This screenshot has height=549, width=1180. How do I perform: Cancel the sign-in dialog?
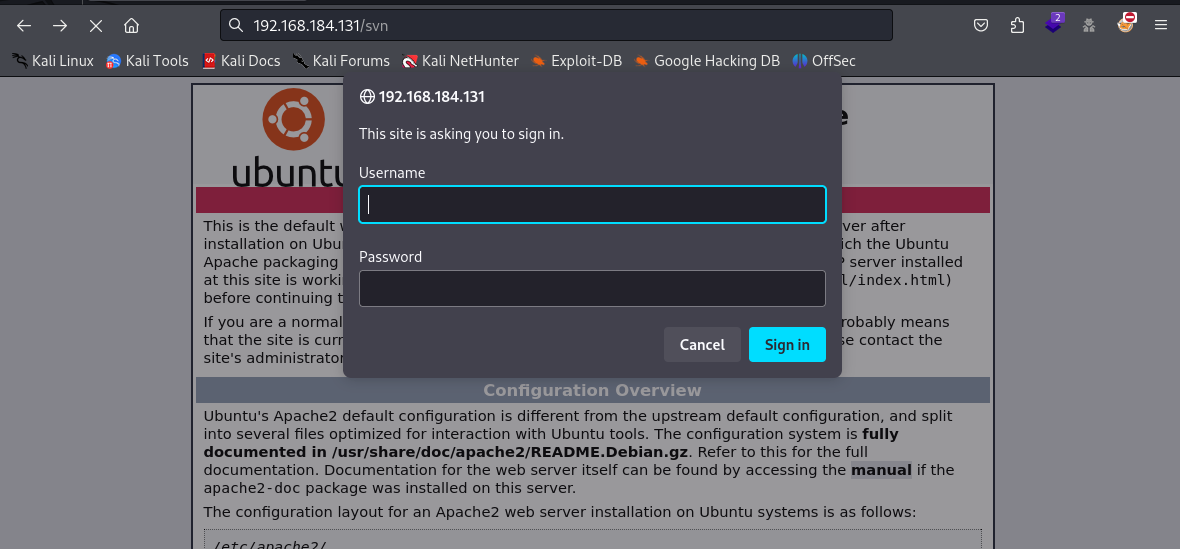702,345
